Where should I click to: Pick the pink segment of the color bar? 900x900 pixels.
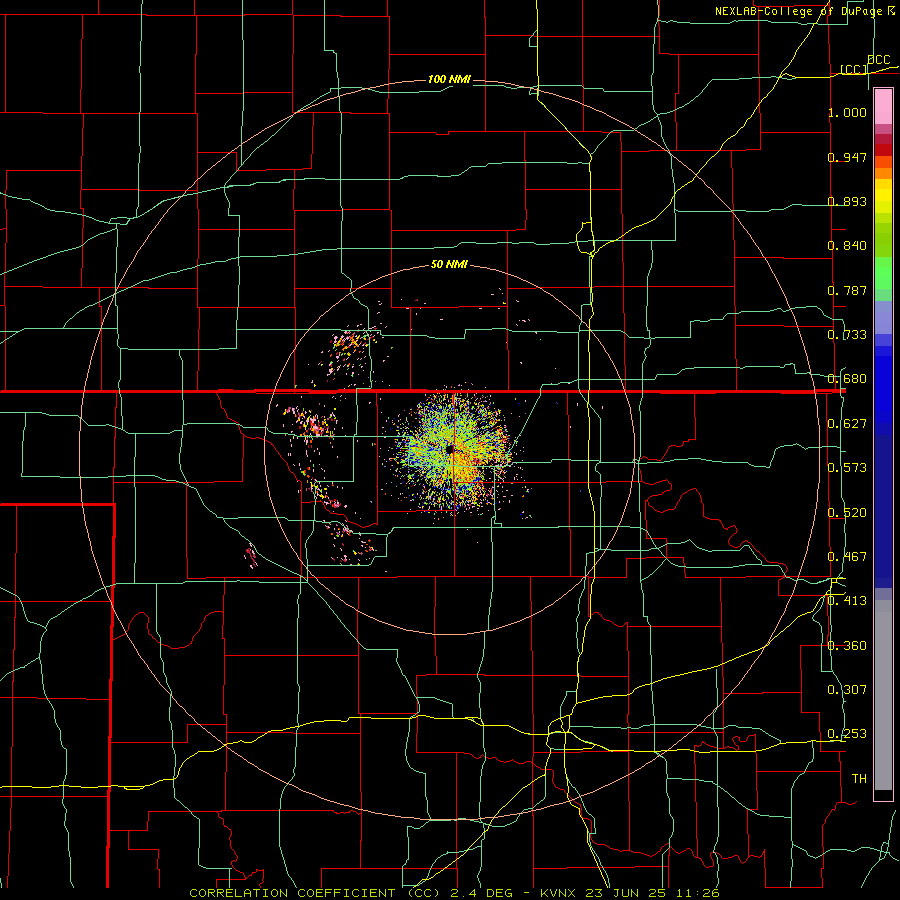[883, 107]
